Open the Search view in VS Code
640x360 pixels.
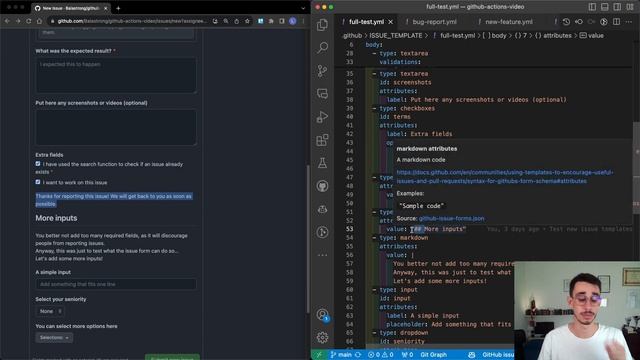(x=322, y=48)
